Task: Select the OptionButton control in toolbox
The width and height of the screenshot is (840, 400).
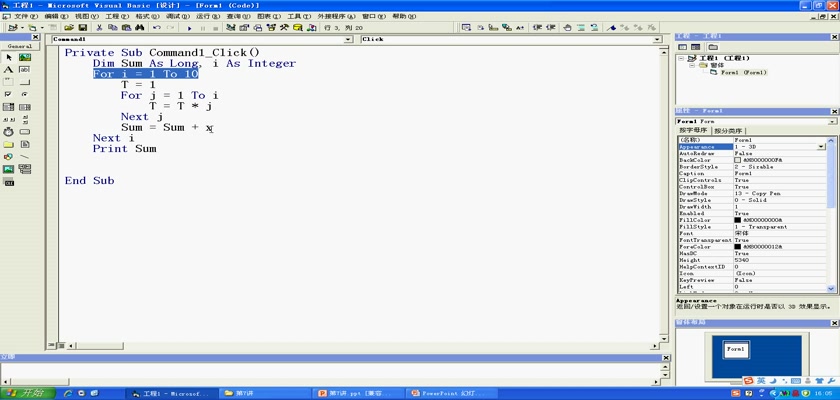Action: coord(25,94)
